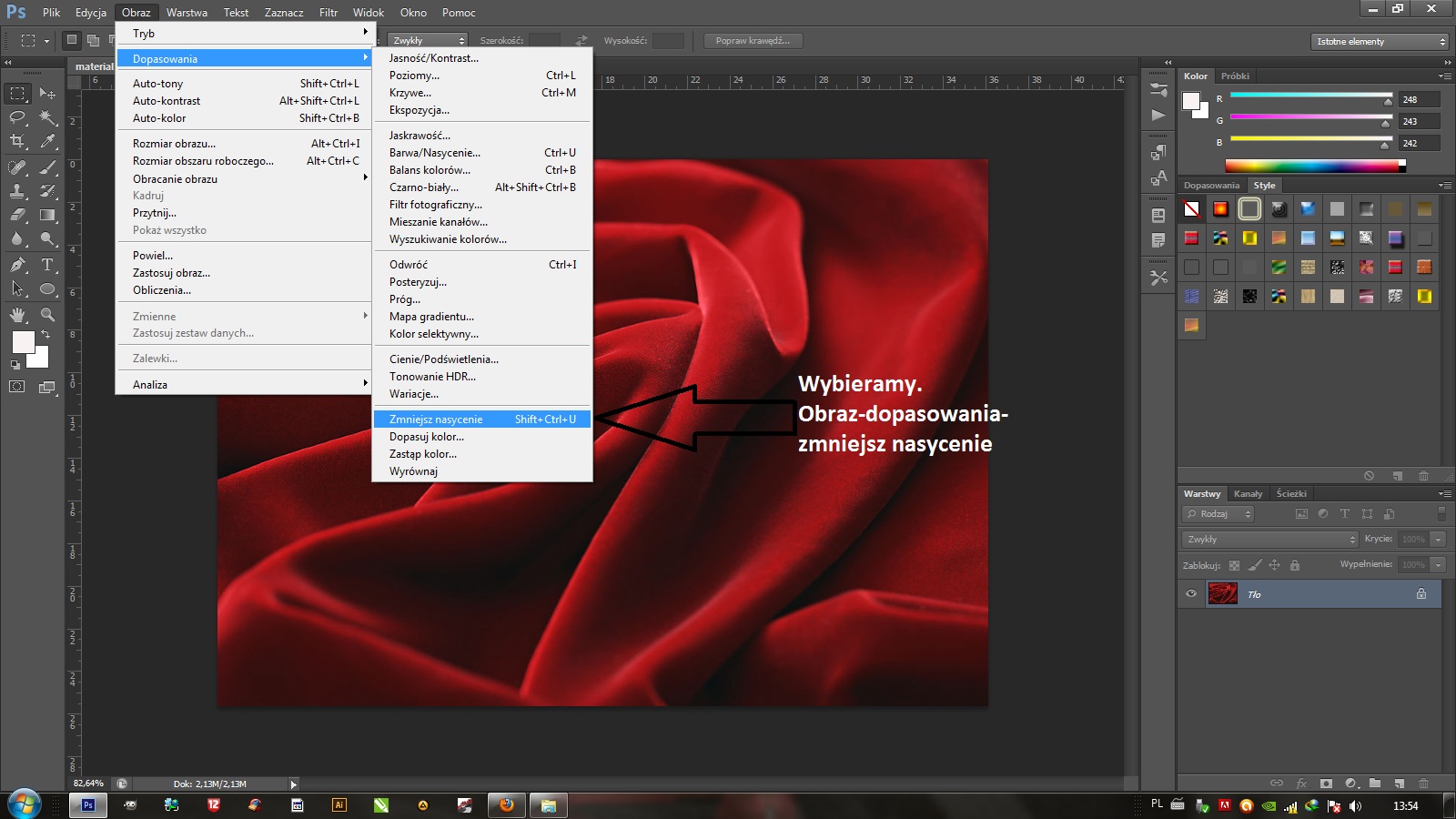Swap foreground and background colors
The image size is (1456, 819).
coord(45,335)
